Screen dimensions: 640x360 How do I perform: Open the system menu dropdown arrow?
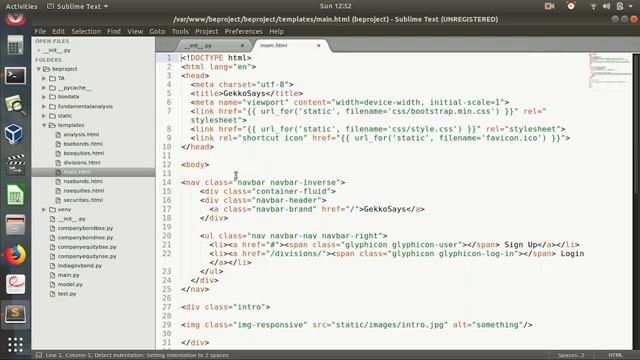631,6
